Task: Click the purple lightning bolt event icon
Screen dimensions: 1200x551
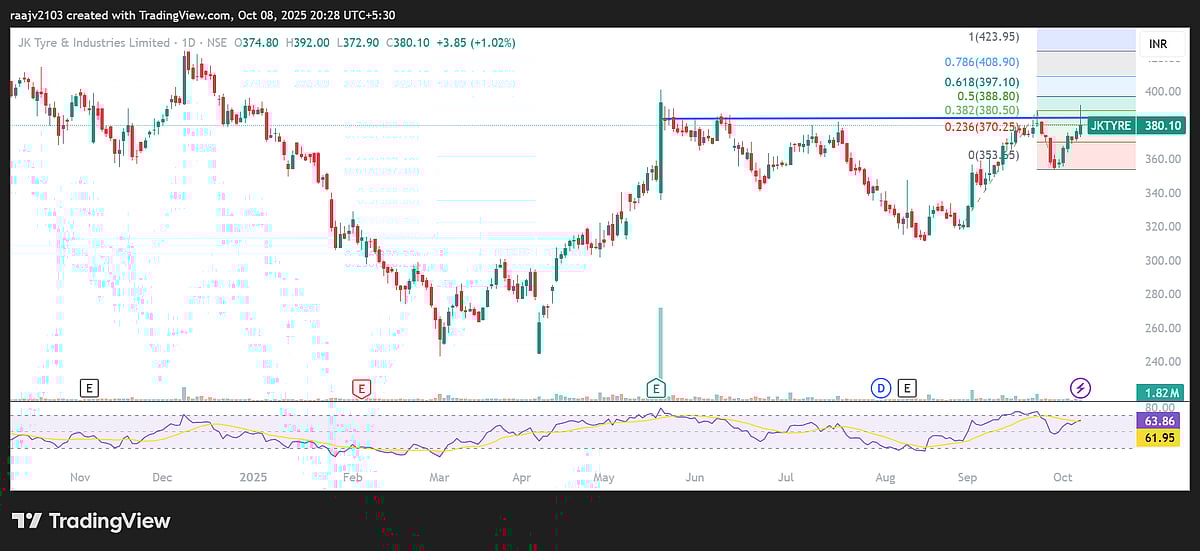Action: [1080, 387]
